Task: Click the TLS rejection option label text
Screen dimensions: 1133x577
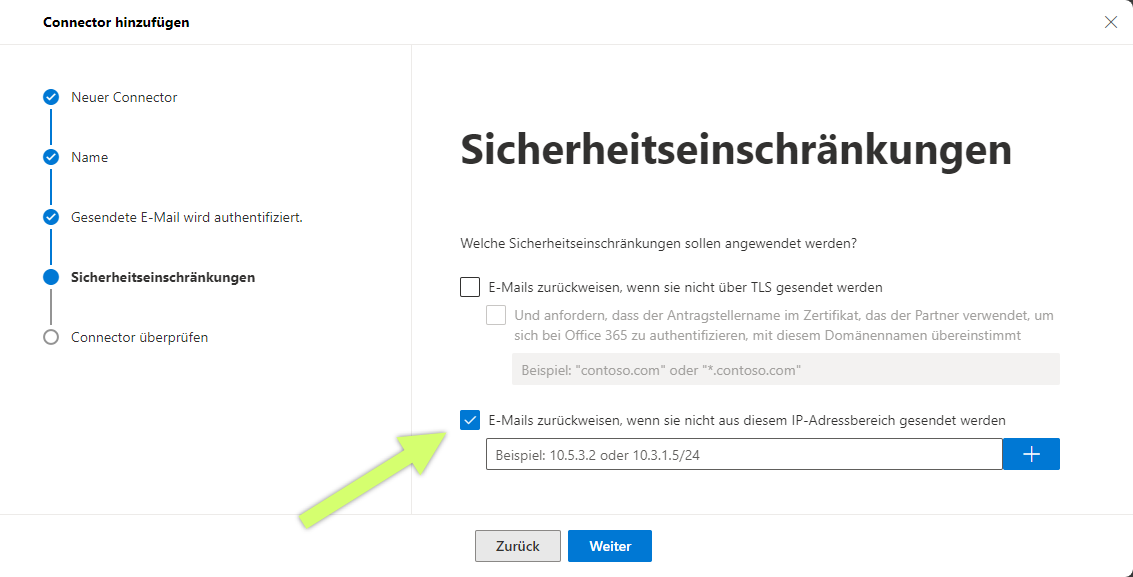Action: point(686,287)
